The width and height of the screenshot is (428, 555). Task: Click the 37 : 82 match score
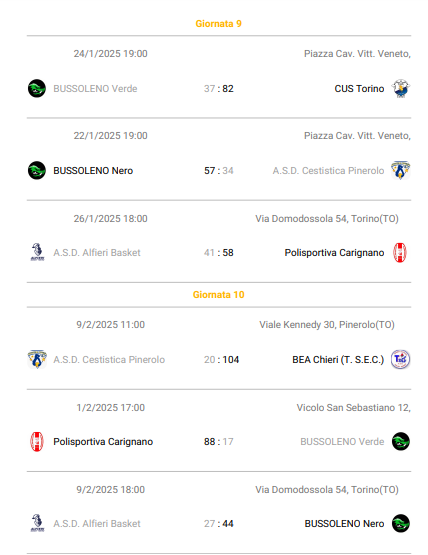(218, 88)
